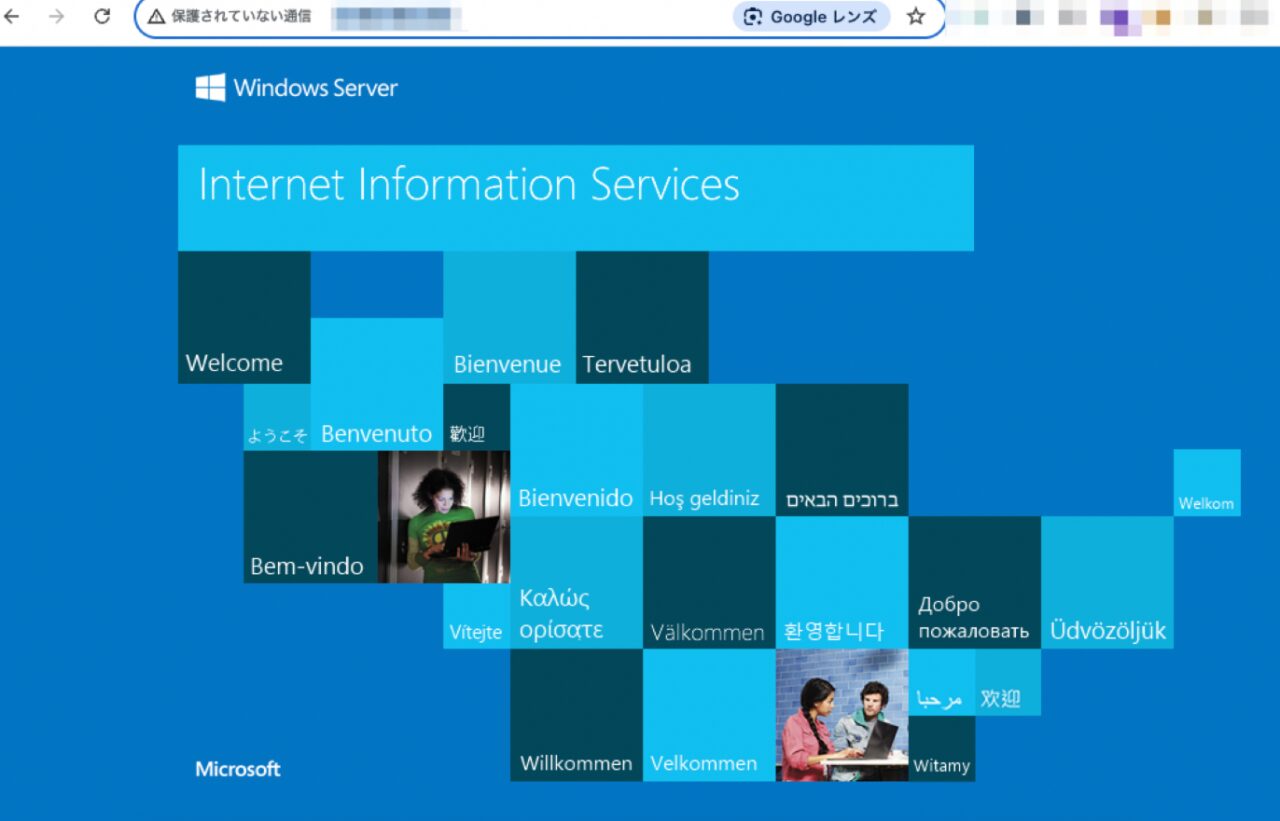Image resolution: width=1280 pixels, height=821 pixels.
Task: Click the ようこそ tile
Action: tap(277, 417)
